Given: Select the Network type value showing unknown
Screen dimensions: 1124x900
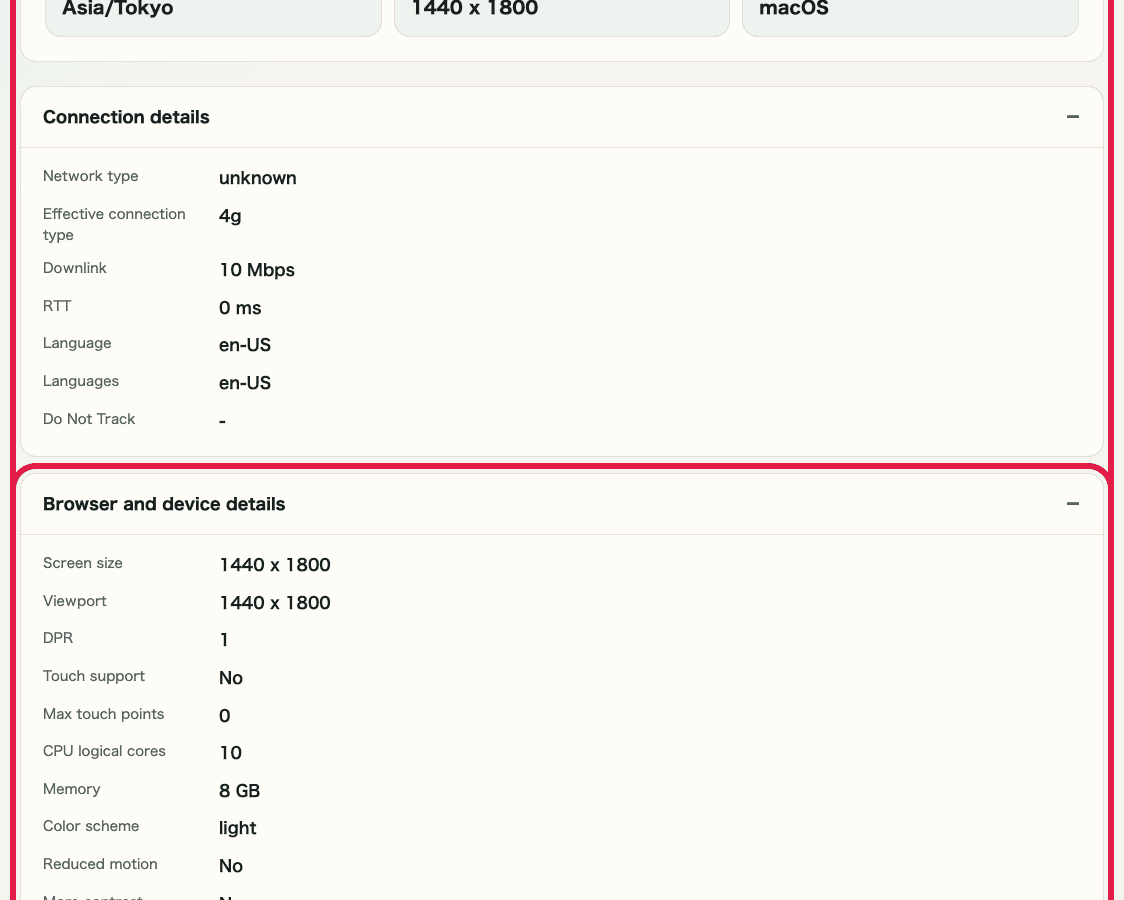Looking at the screenshot, I should pos(257,178).
